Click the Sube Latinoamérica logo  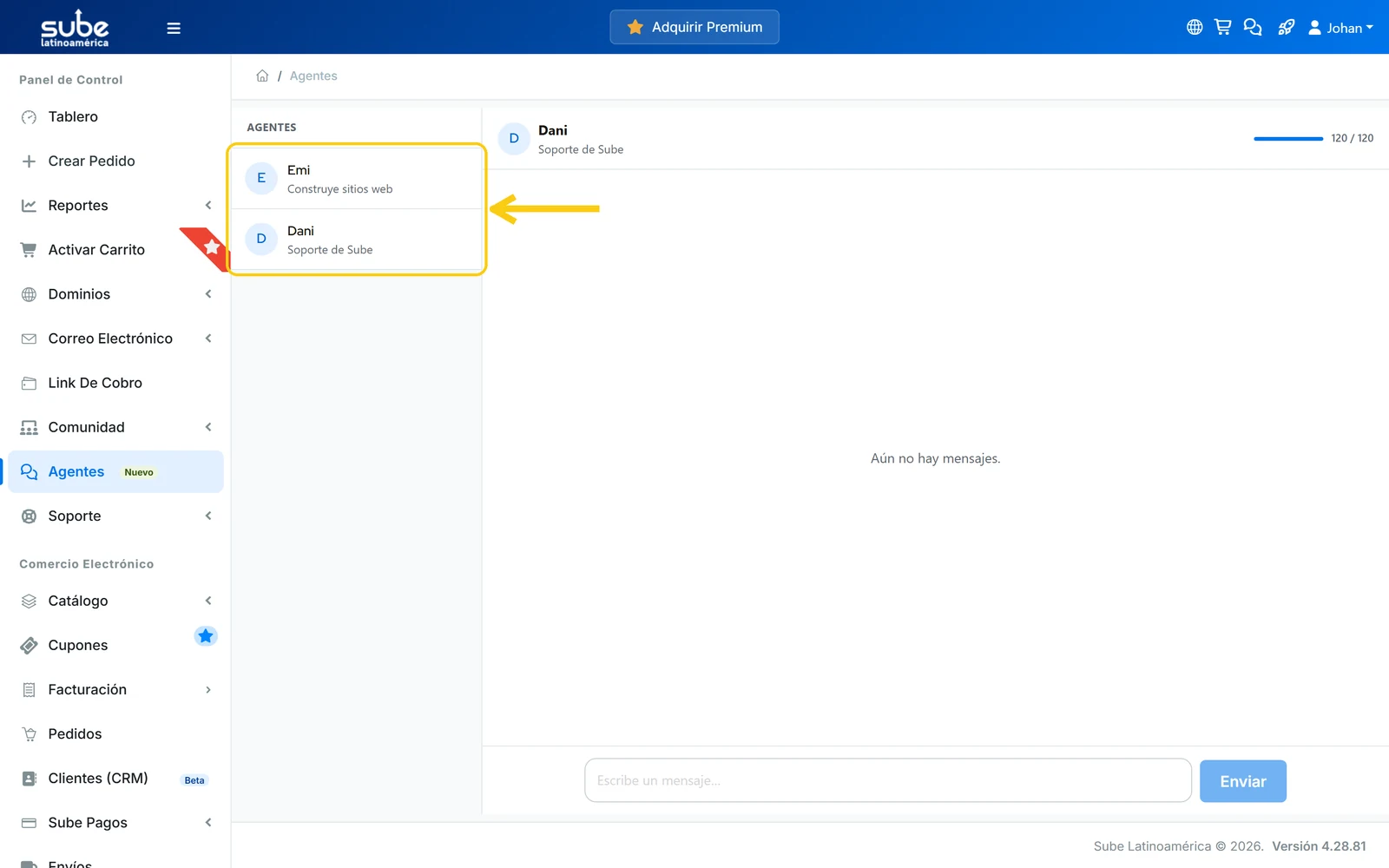pos(75,28)
